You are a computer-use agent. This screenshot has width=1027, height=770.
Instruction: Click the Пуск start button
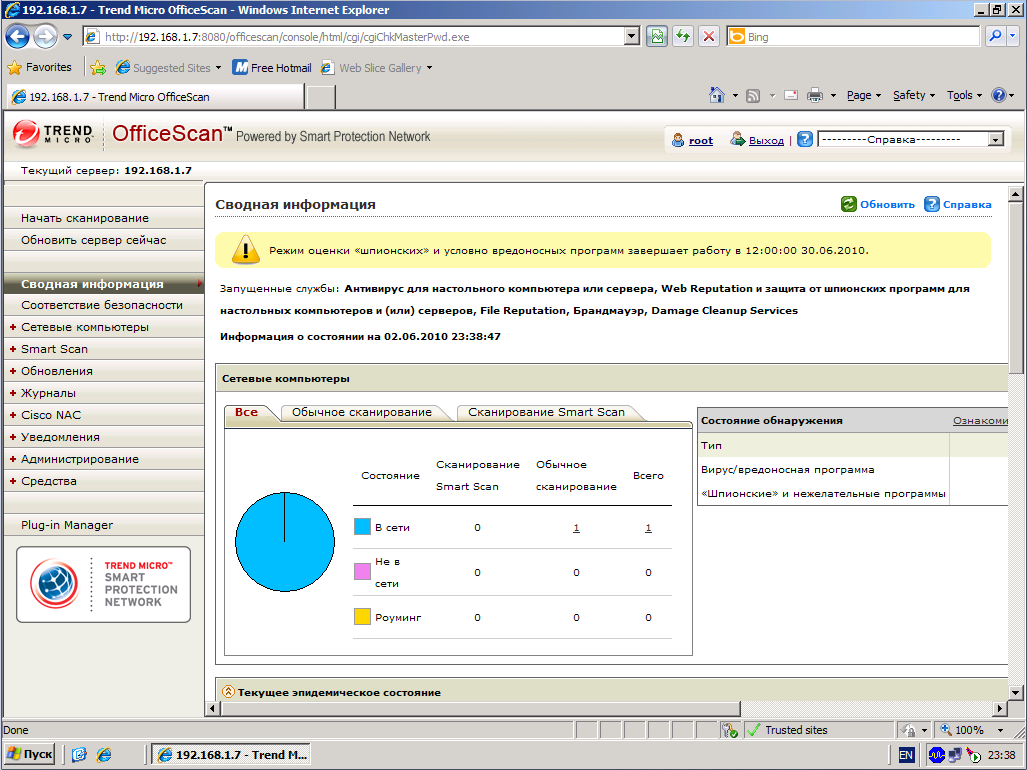(x=29, y=754)
